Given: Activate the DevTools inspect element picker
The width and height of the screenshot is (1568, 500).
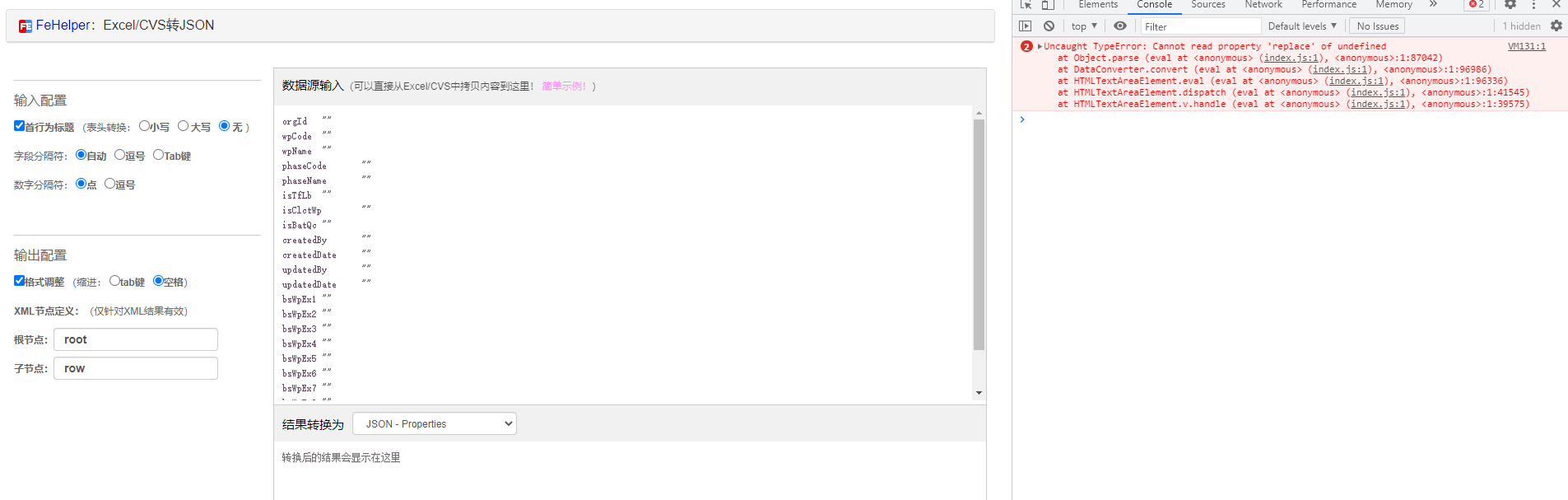Looking at the screenshot, I should [x=1026, y=5].
